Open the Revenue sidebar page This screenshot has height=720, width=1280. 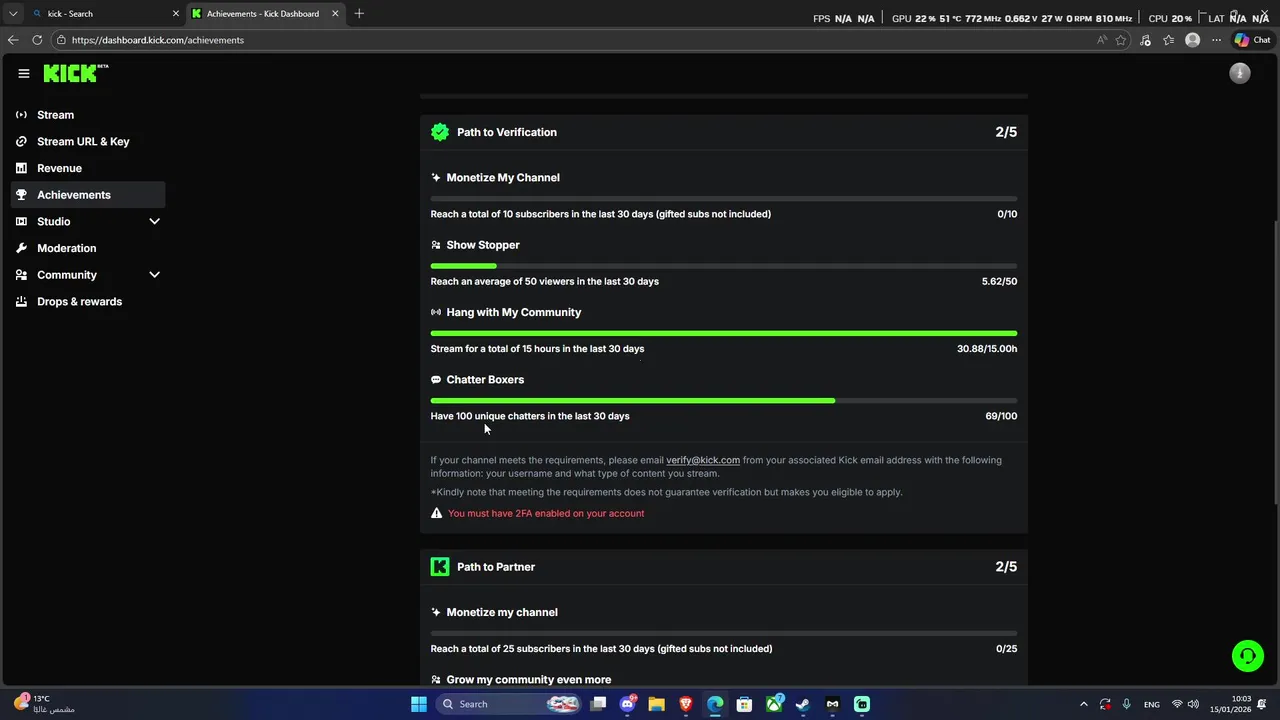click(88, 168)
